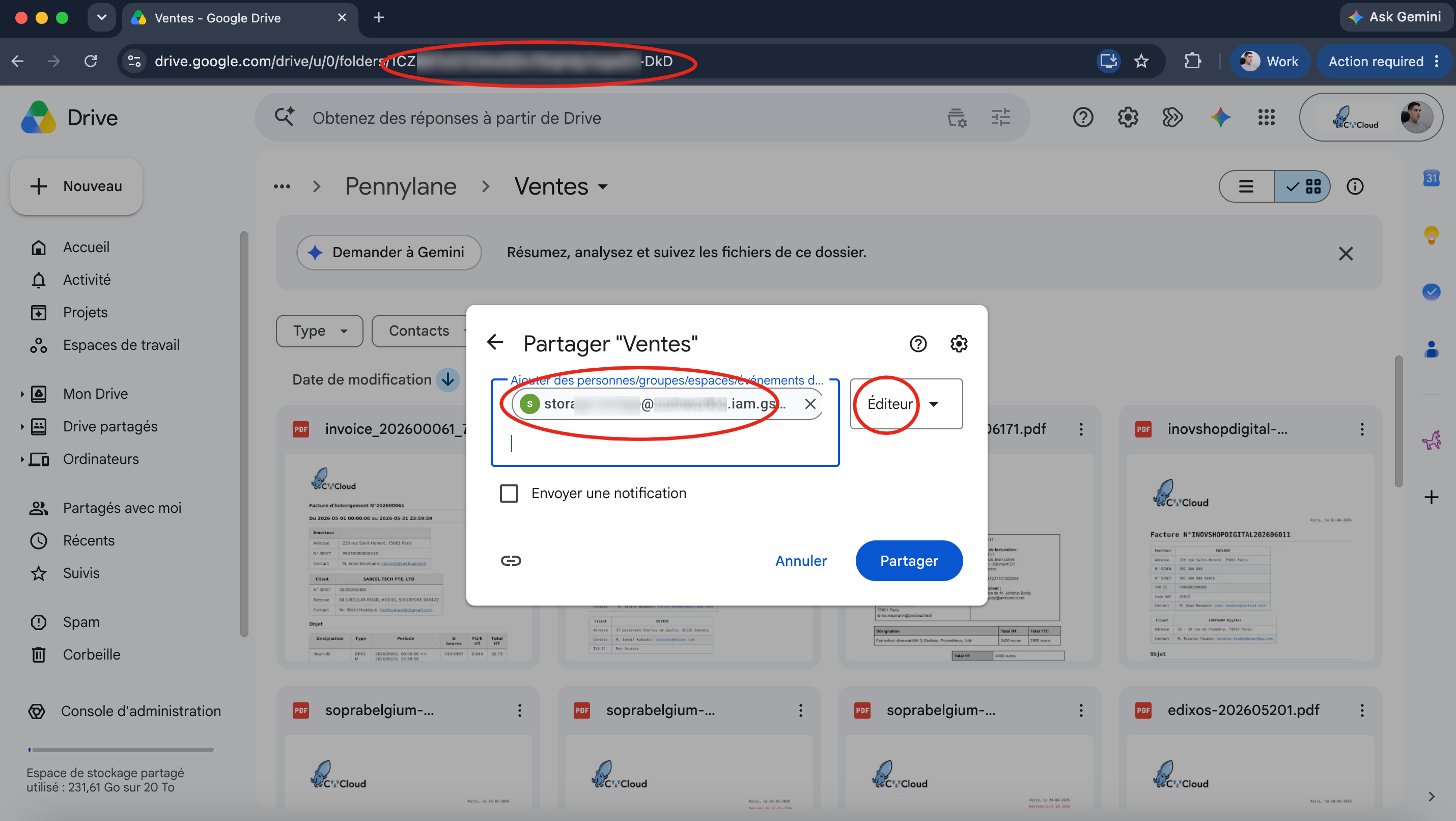This screenshot has height=821, width=1456.
Task: Open Accueil in the sidebar
Action: pyautogui.click(x=86, y=247)
